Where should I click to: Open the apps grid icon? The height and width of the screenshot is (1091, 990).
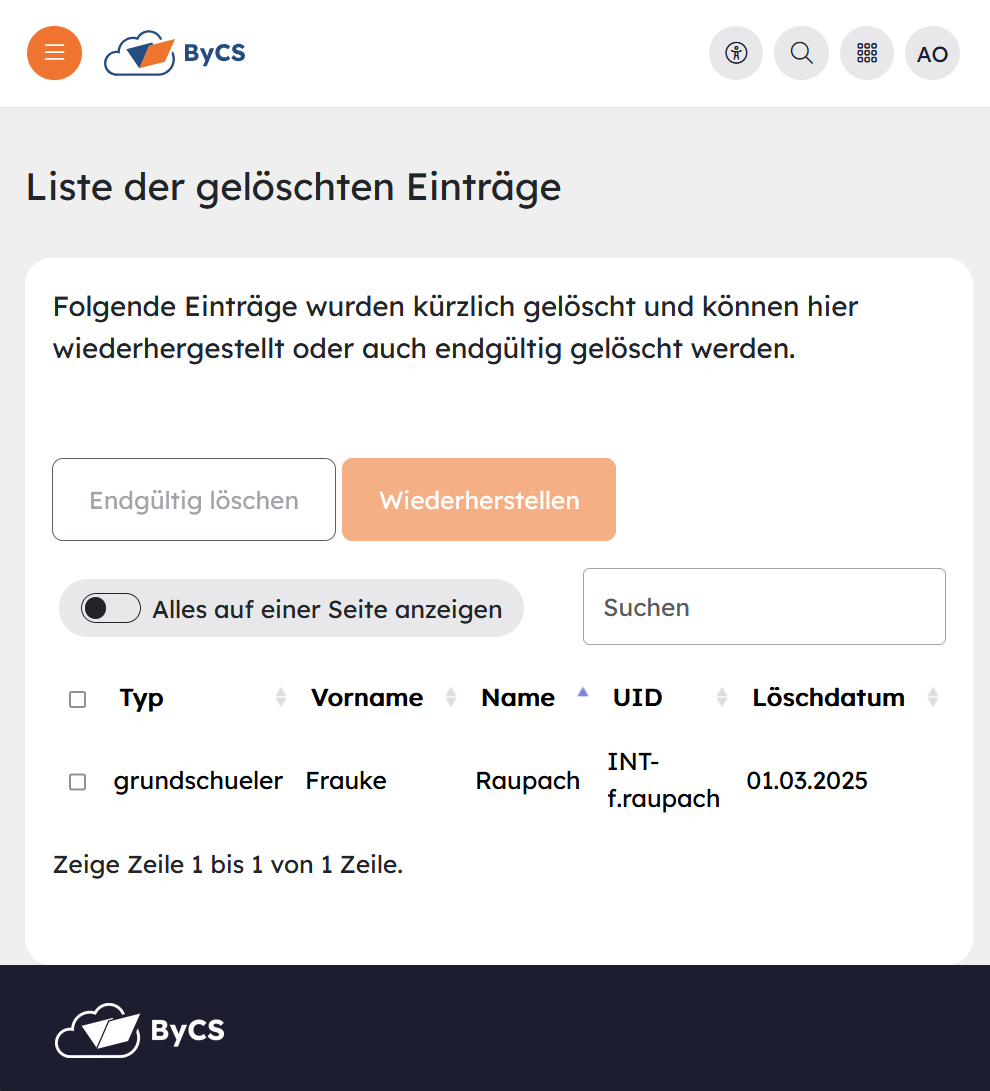point(867,53)
